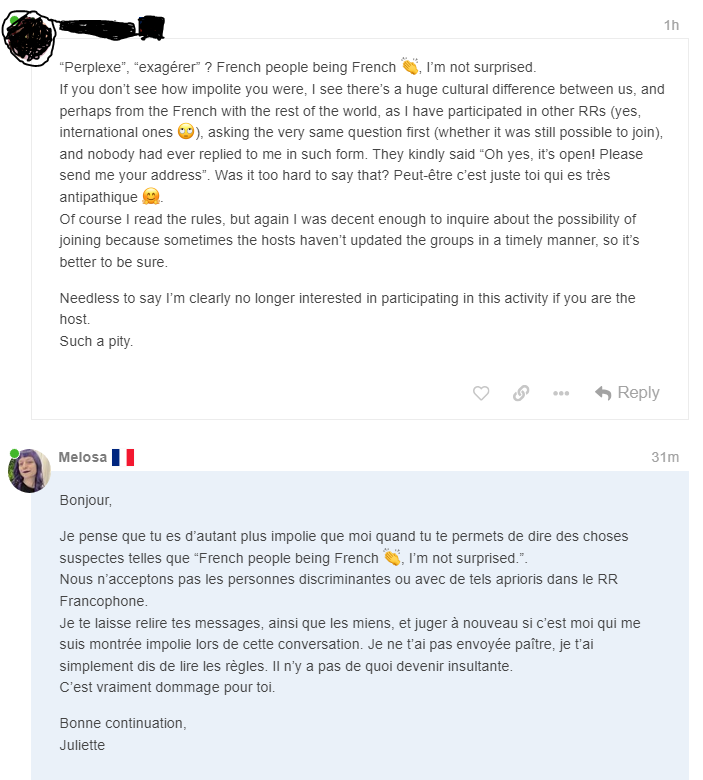Screen dimensions: 703x780
Task: Click the clapping hands emoji in first post
Action: click(x=410, y=67)
